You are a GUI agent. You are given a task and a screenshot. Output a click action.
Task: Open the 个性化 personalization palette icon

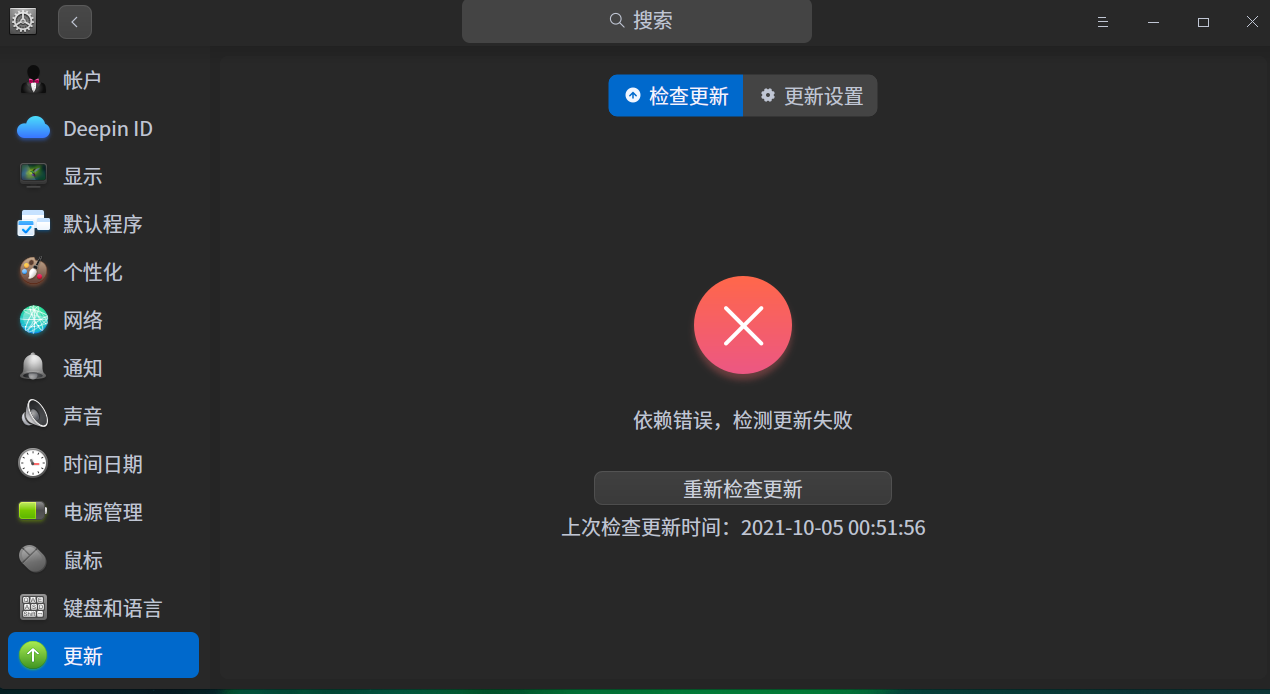click(33, 272)
